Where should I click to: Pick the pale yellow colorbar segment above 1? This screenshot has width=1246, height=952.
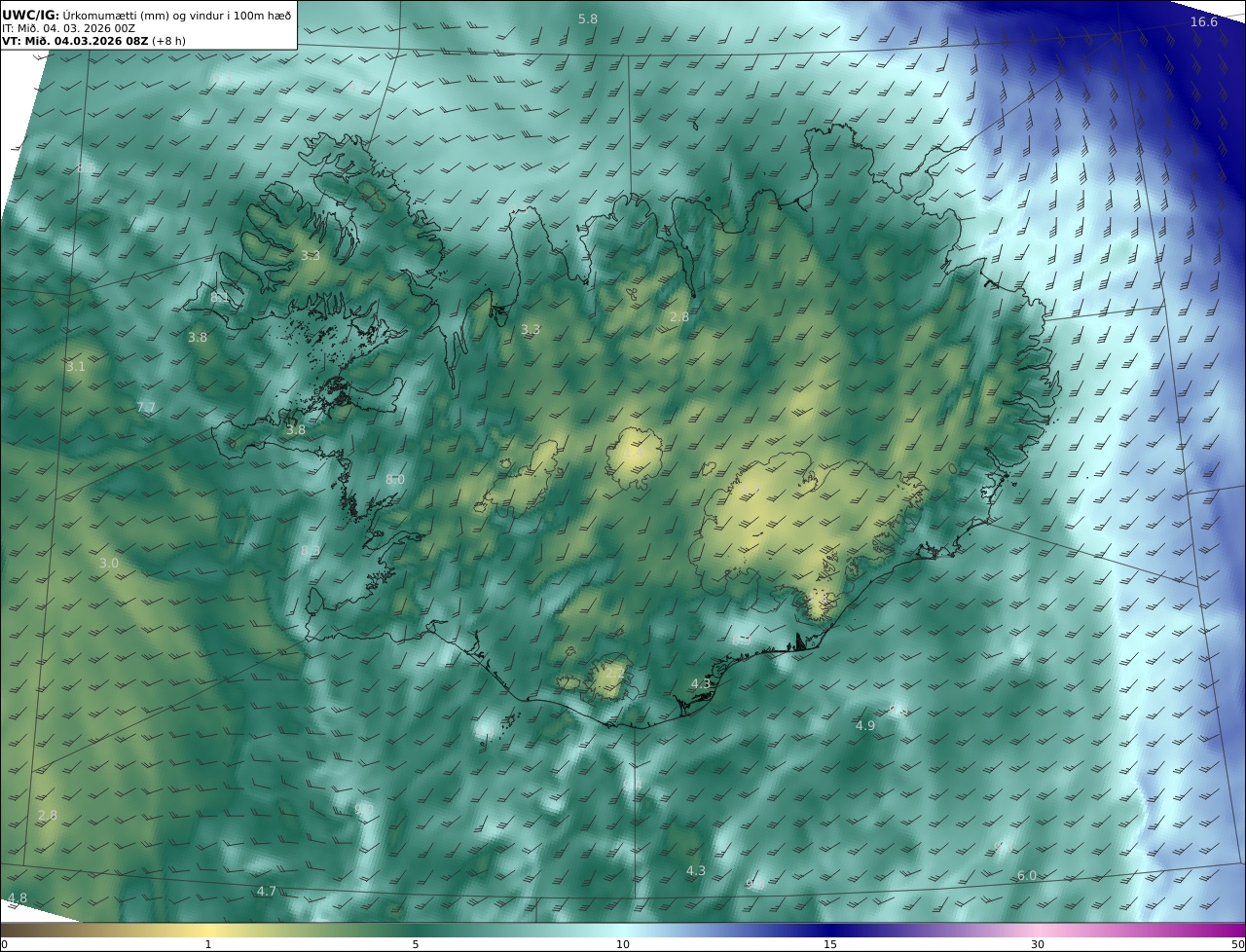tap(208, 930)
